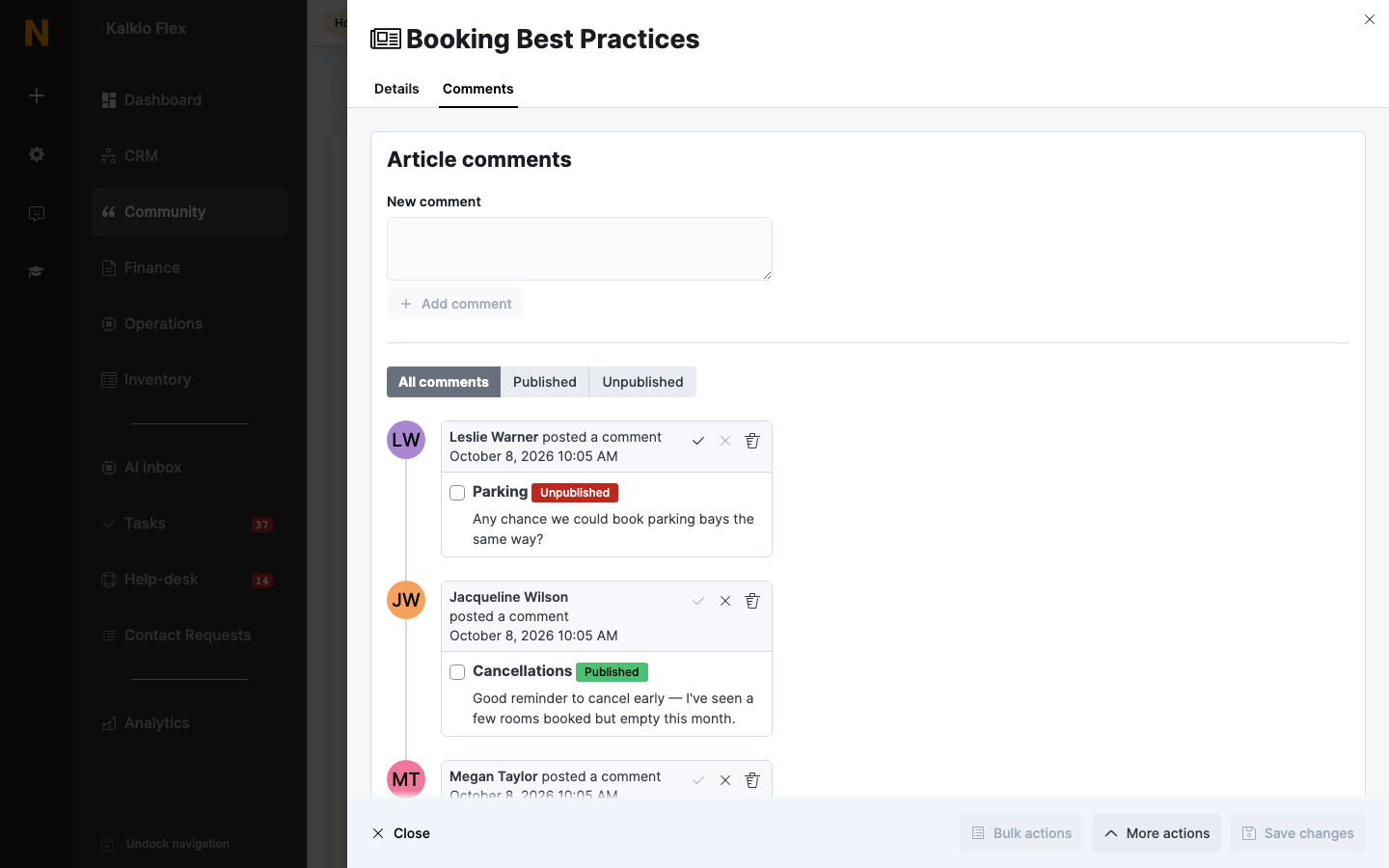
Task: Open CRM in the sidebar
Action: coord(189,156)
